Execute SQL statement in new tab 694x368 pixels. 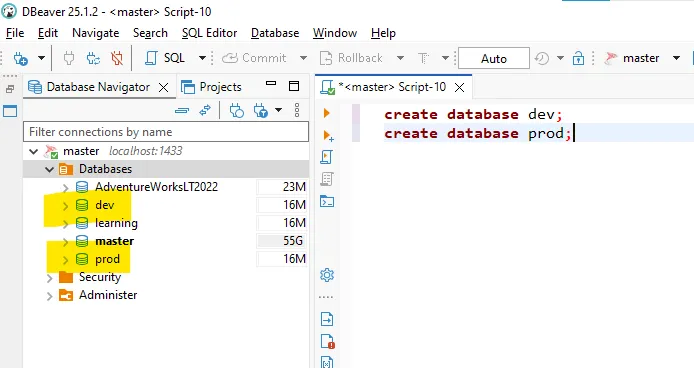click(328, 136)
